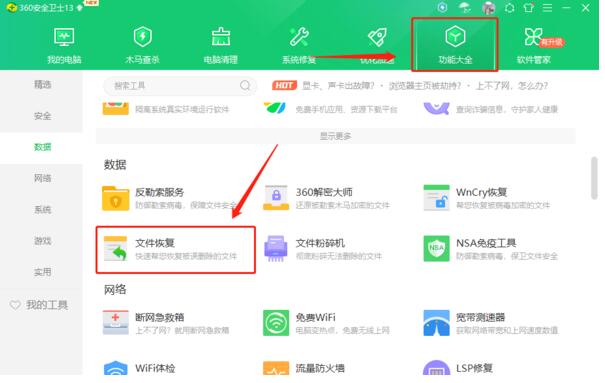605x383 pixels.
Task: Select 系统 category in sidebar
Action: tap(42, 209)
